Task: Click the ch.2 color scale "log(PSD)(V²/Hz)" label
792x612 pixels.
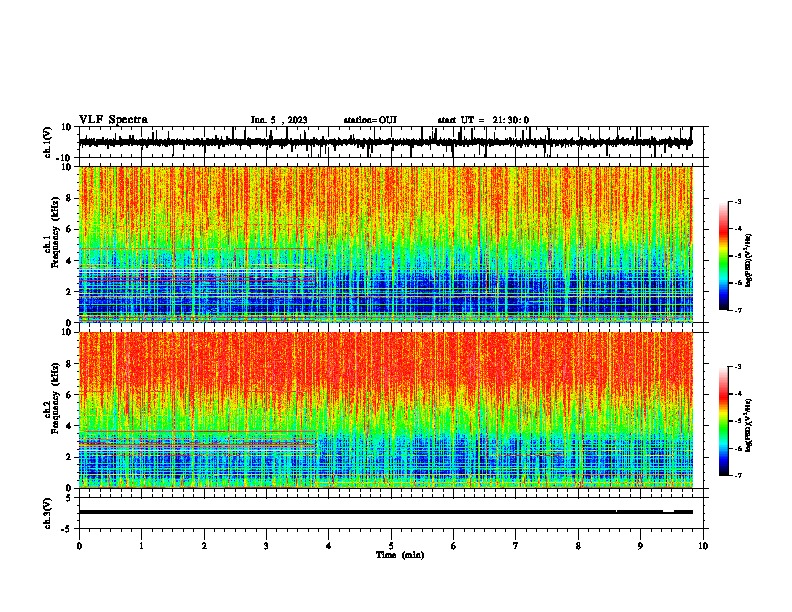Action: (749, 425)
